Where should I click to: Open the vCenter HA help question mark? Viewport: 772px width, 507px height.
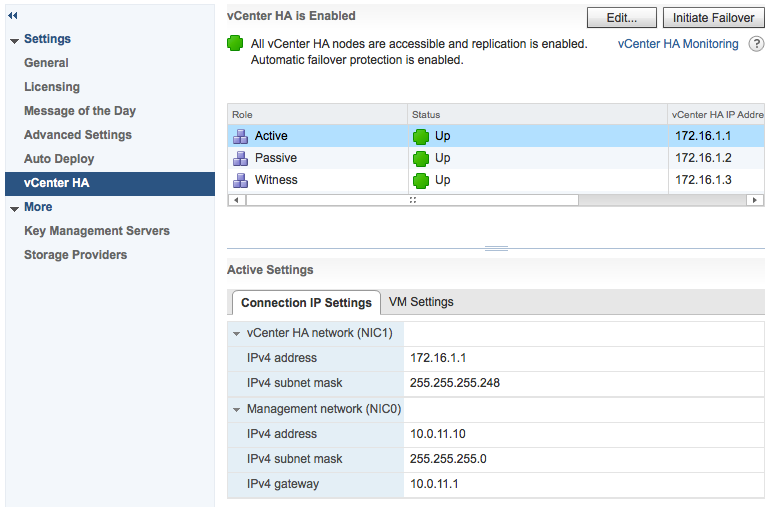(x=756, y=44)
